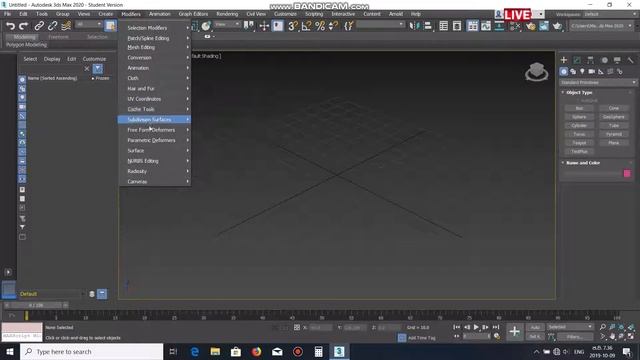Open the Mirror tool

point(414,26)
